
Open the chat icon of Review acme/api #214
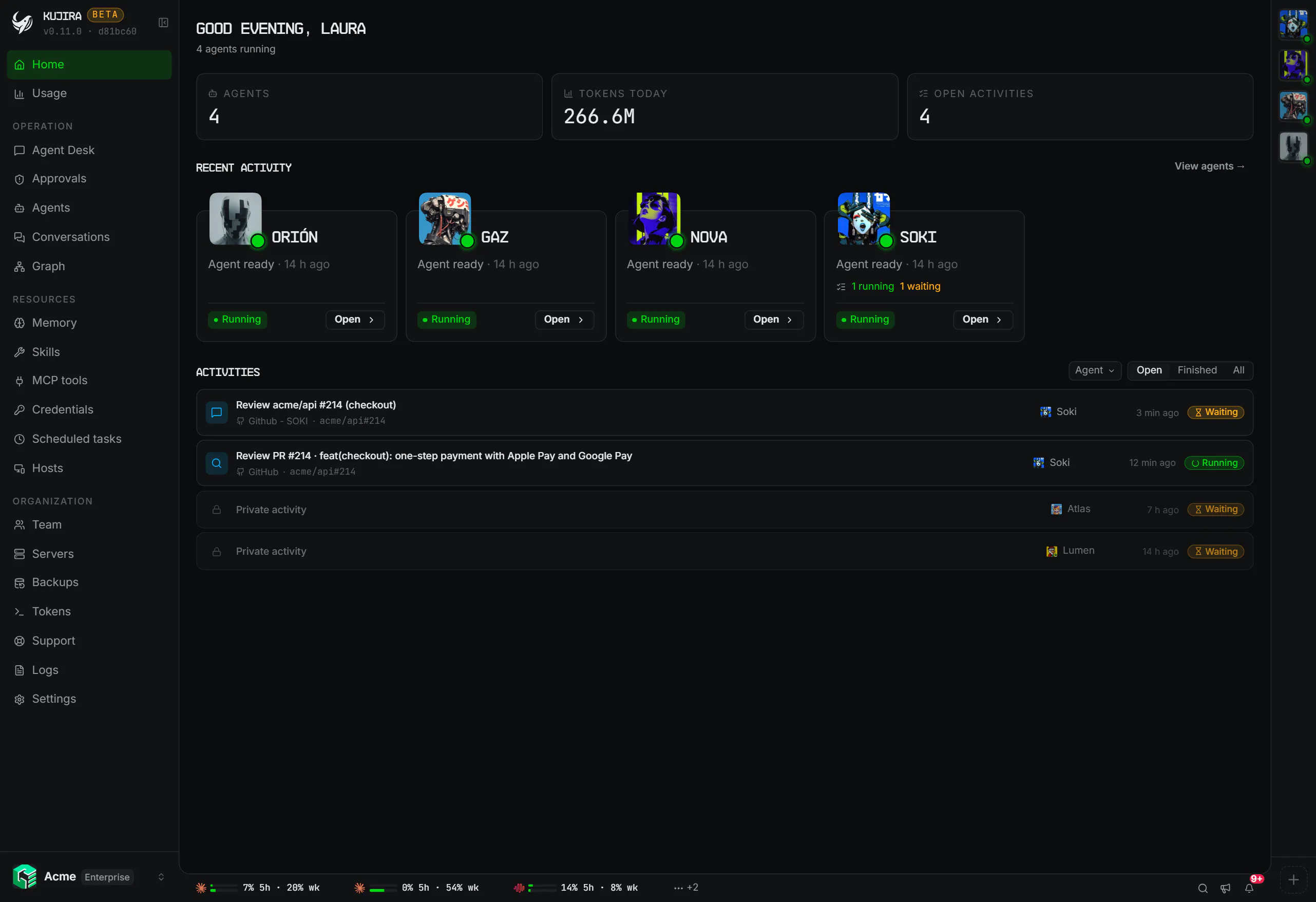tap(216, 412)
